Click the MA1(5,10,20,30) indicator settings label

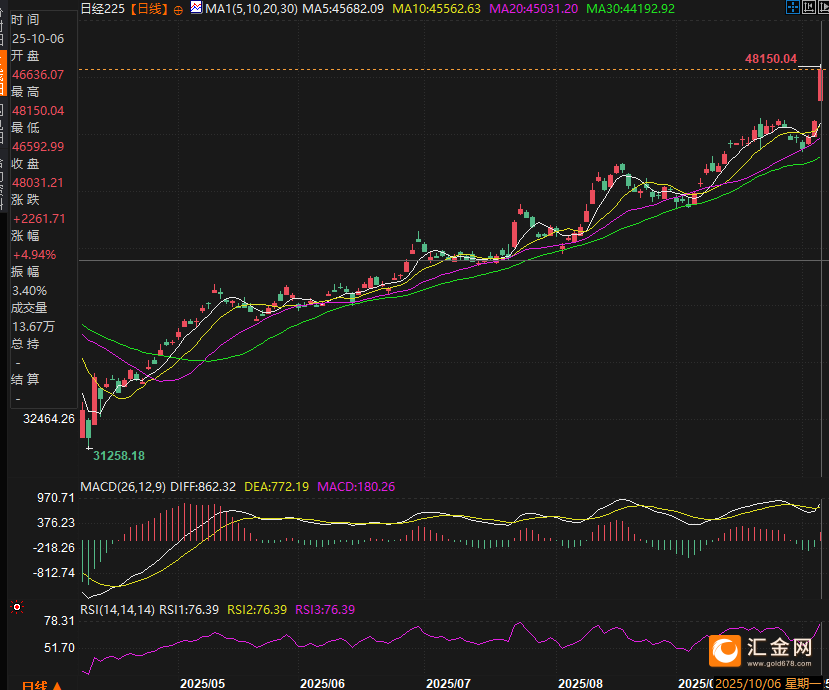[x=250, y=9]
